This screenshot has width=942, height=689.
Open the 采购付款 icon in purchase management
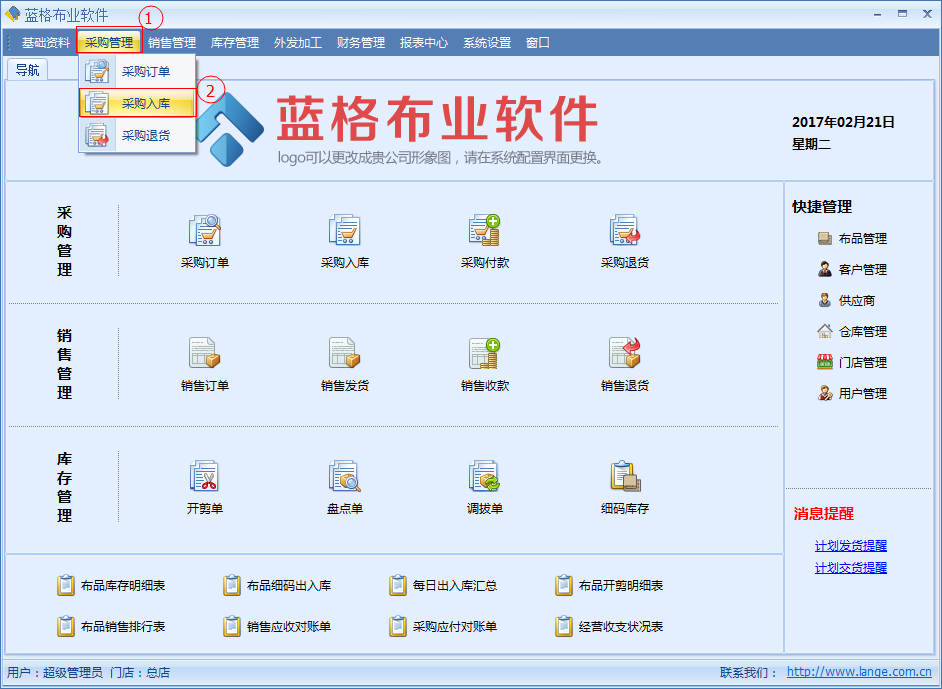tap(485, 232)
